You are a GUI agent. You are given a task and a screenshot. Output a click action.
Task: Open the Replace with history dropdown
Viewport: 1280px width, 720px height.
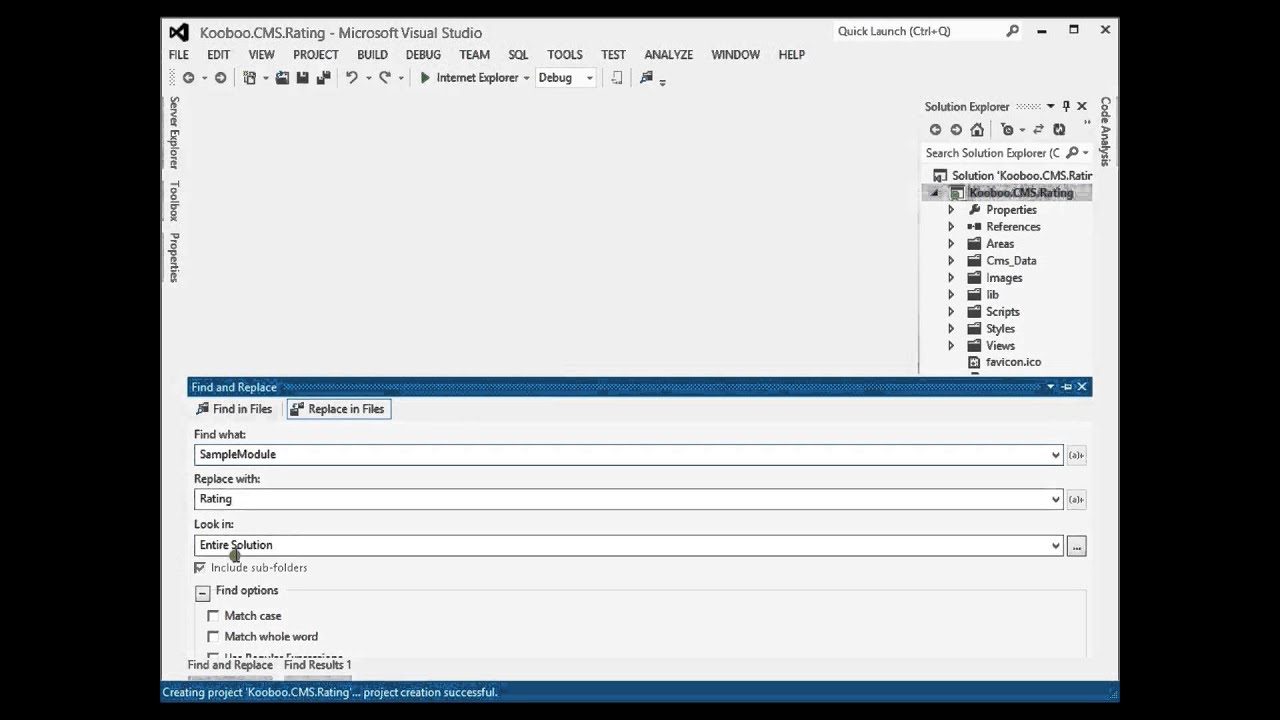pyautogui.click(x=1055, y=499)
